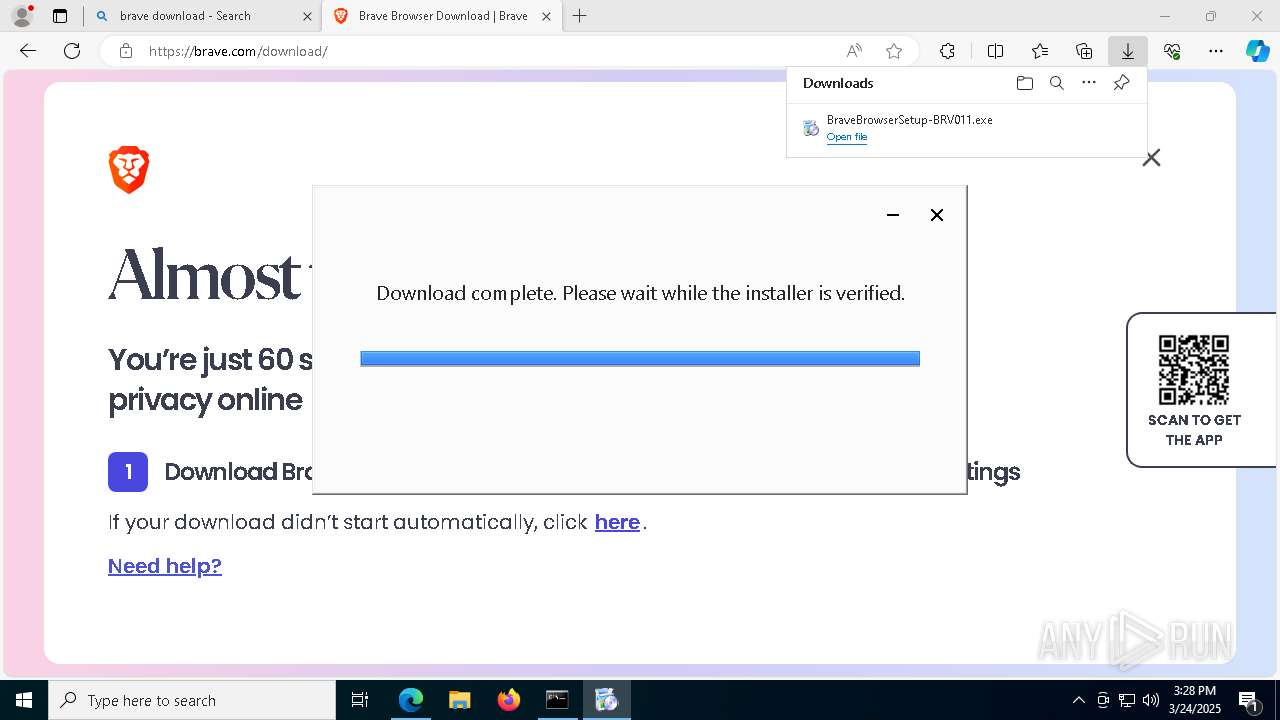Click the 'Open file' link

pos(847,137)
